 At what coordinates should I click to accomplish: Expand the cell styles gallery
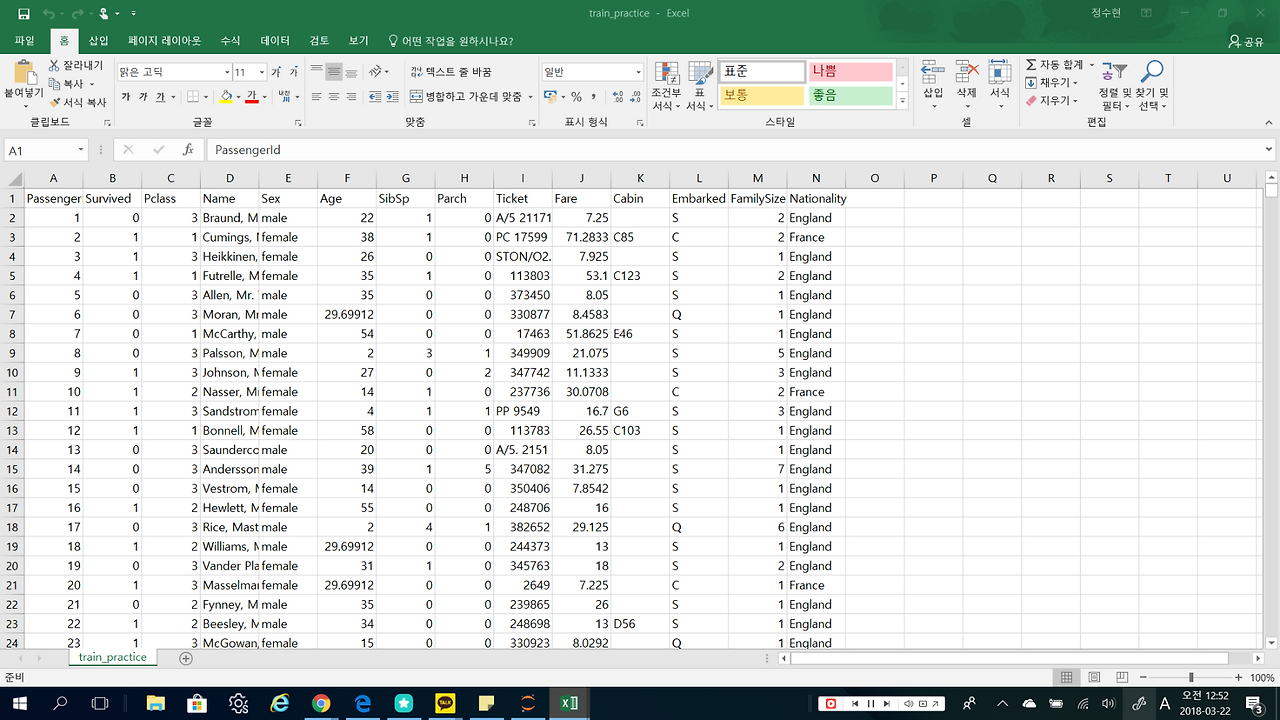click(x=902, y=101)
